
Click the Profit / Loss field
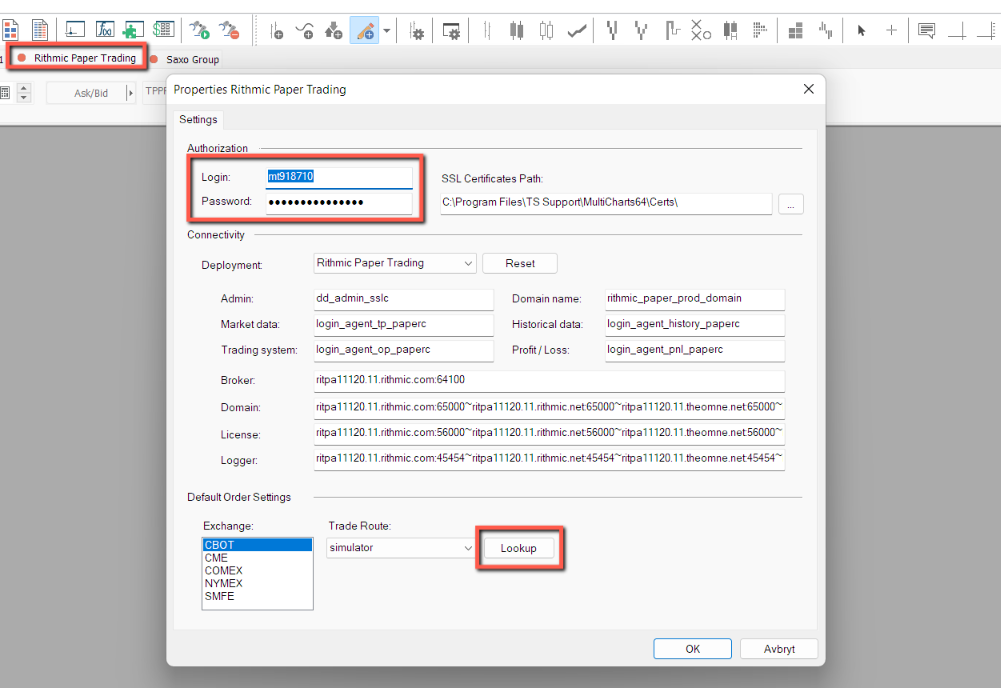coord(695,350)
